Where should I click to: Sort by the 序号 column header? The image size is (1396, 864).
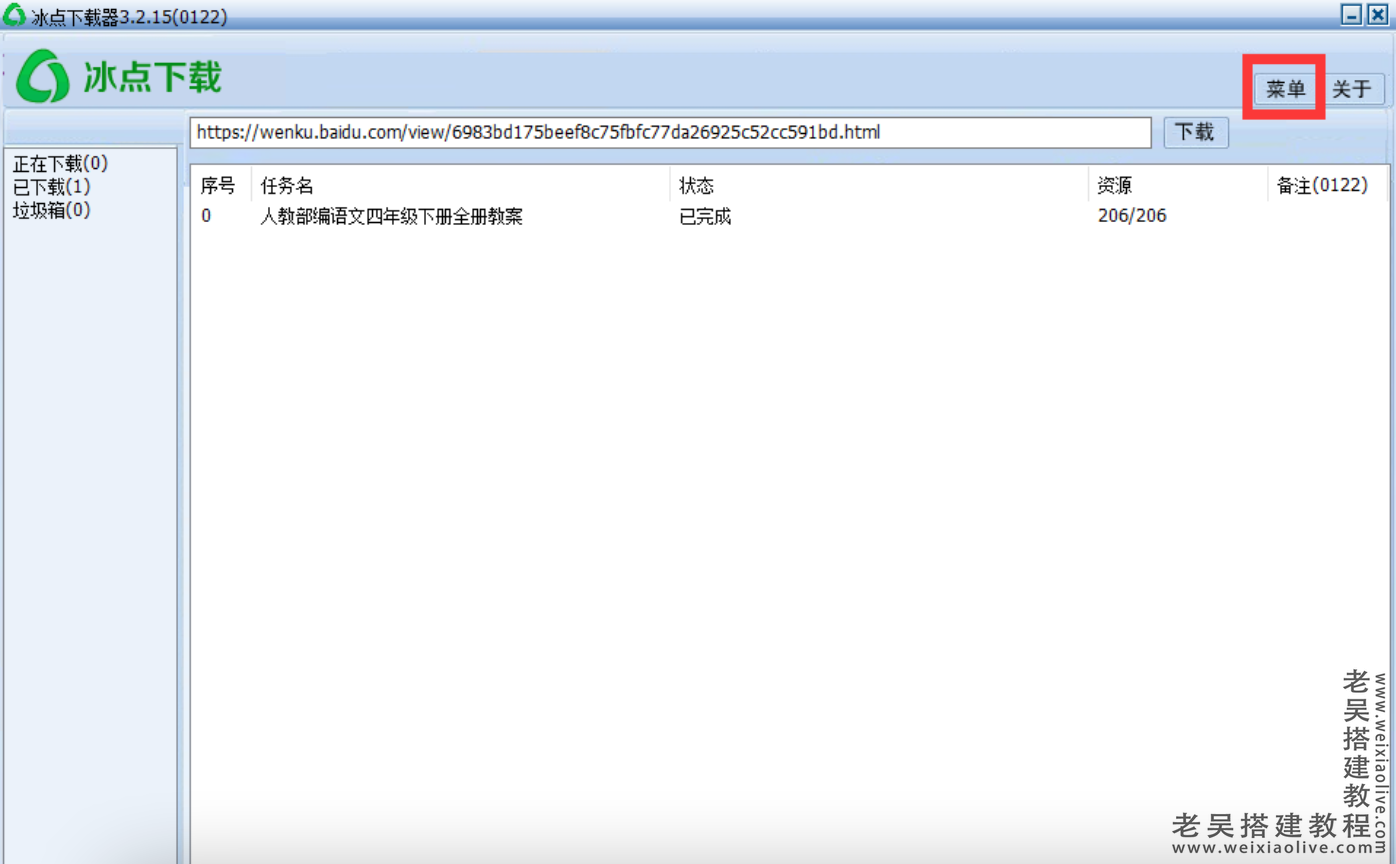pos(218,186)
